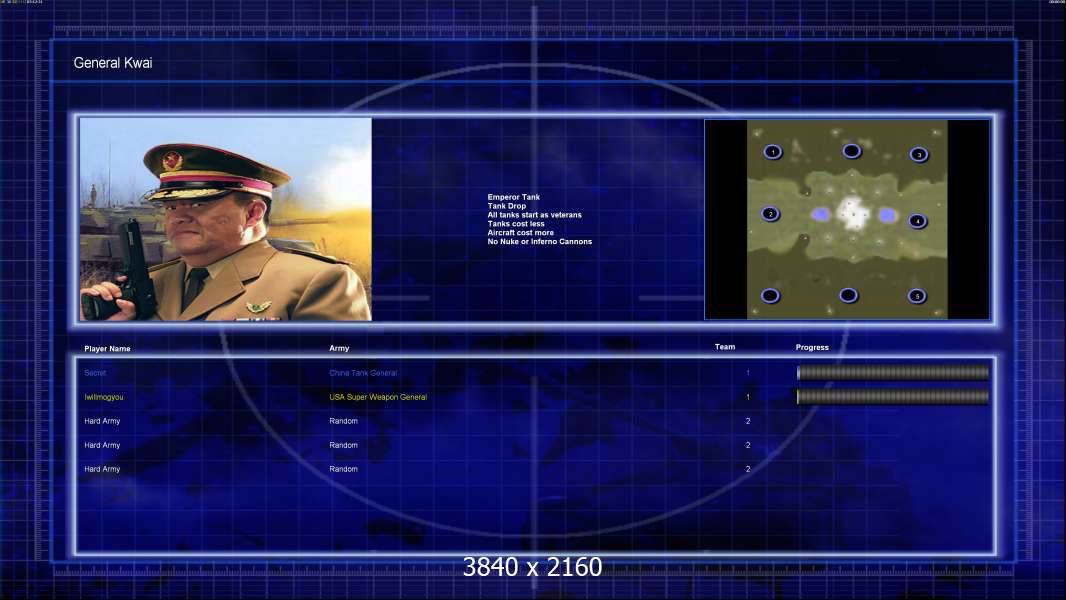Screen dimensions: 1066x600
Task: Click the loading progress bar for Iwillmogyou
Action: (x=893, y=397)
